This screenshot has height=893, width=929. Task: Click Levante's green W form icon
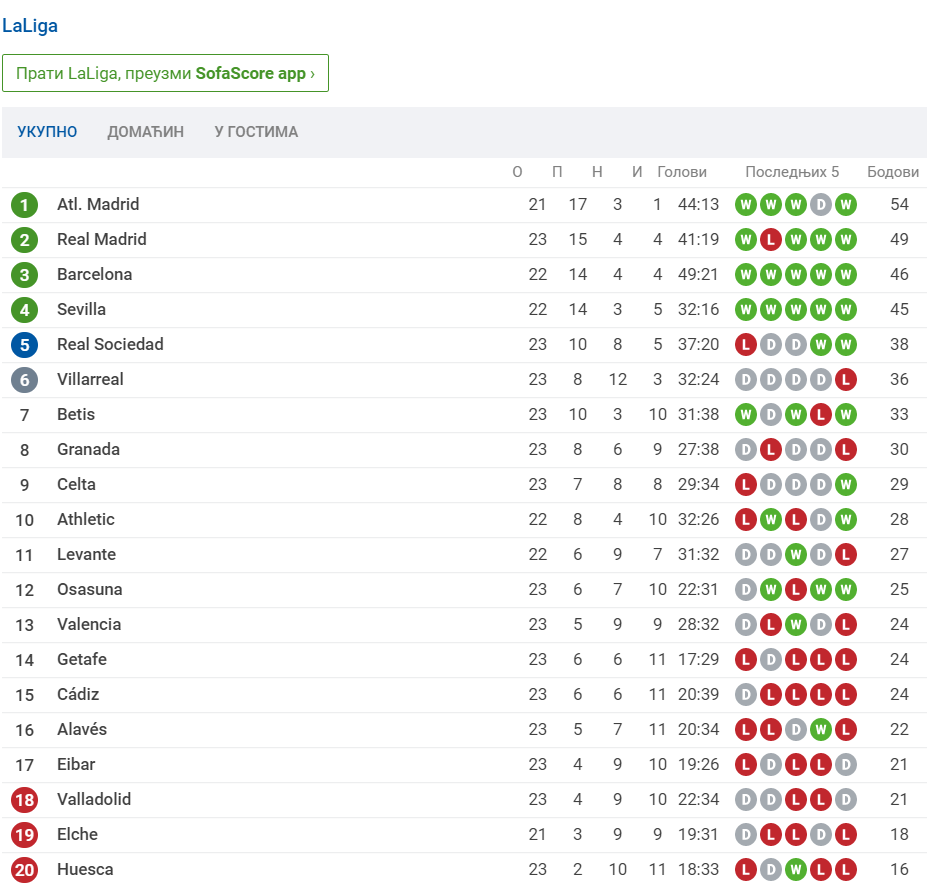click(x=796, y=555)
